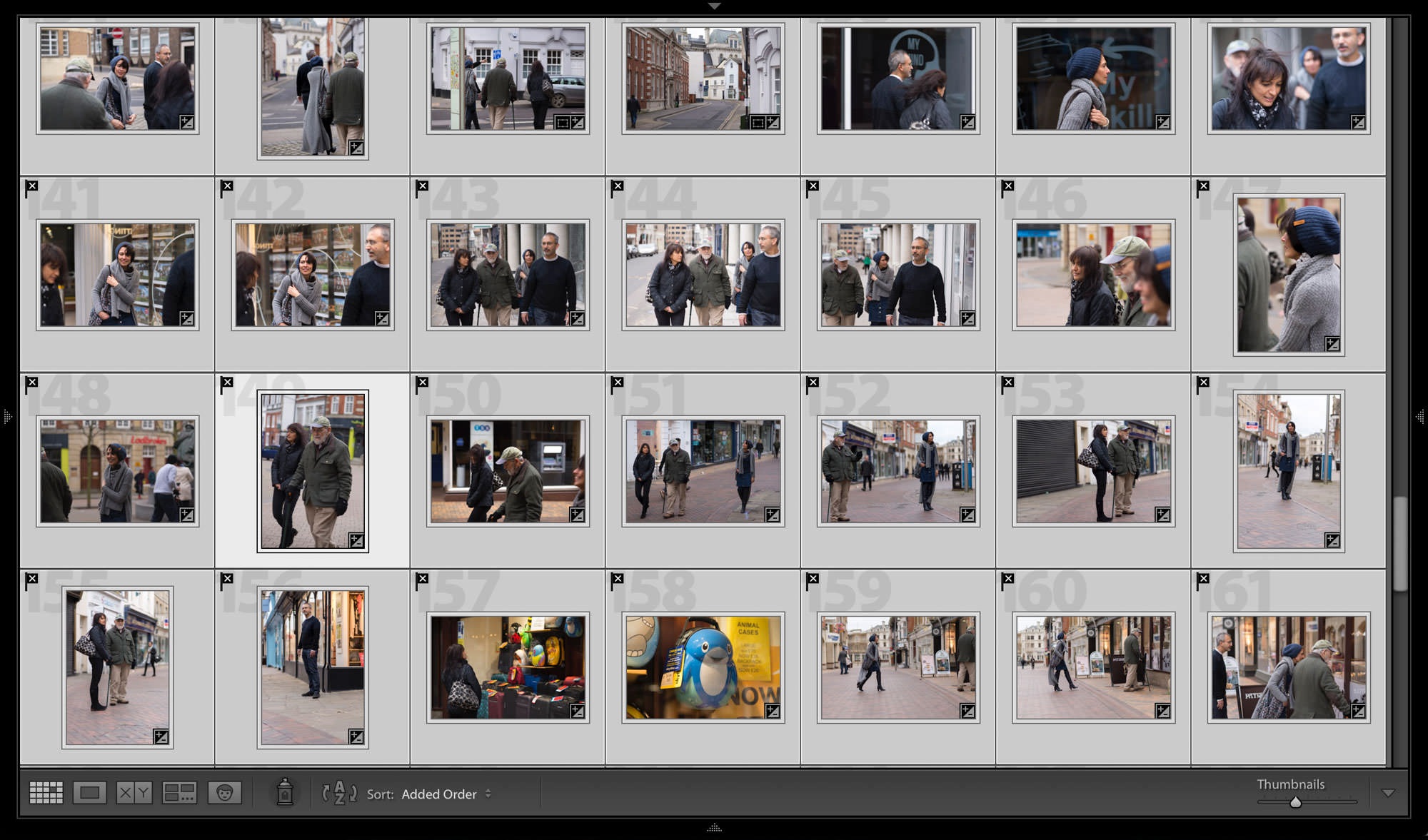Open Compare view with the XY icon
1428x840 pixels.
pos(134,792)
